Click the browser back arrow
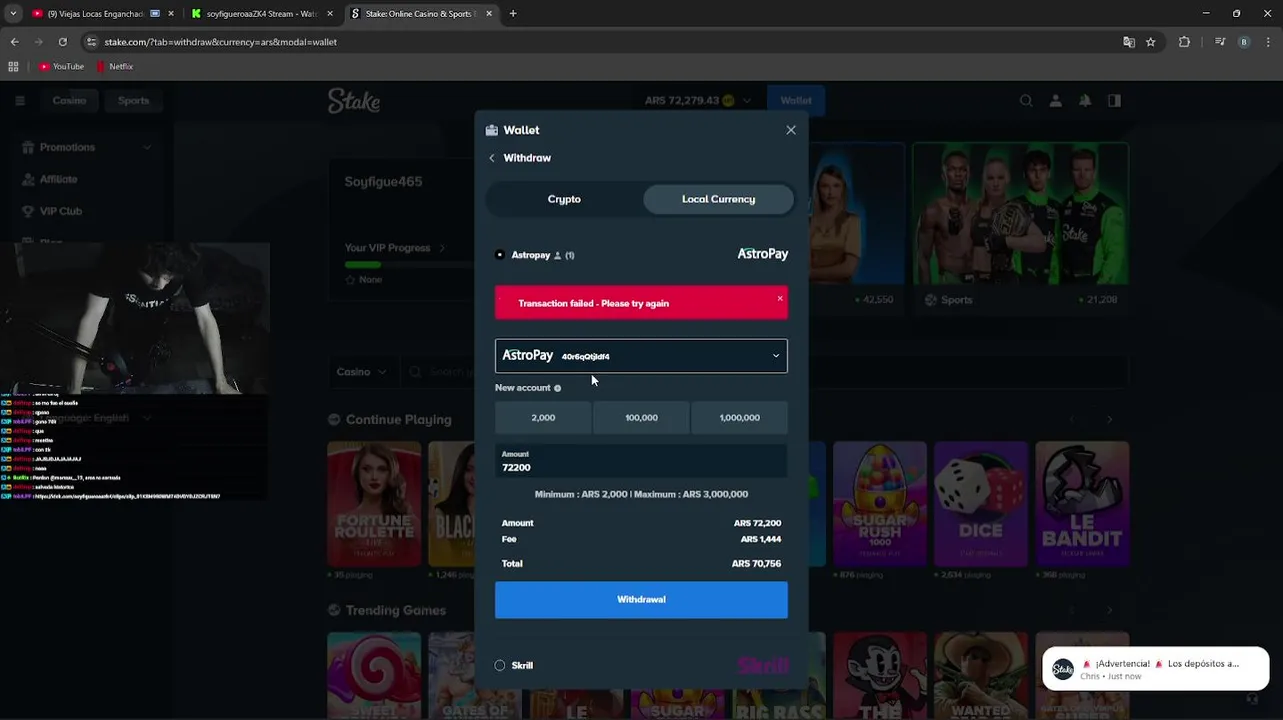Viewport: 1283px width, 720px height. click(x=14, y=42)
